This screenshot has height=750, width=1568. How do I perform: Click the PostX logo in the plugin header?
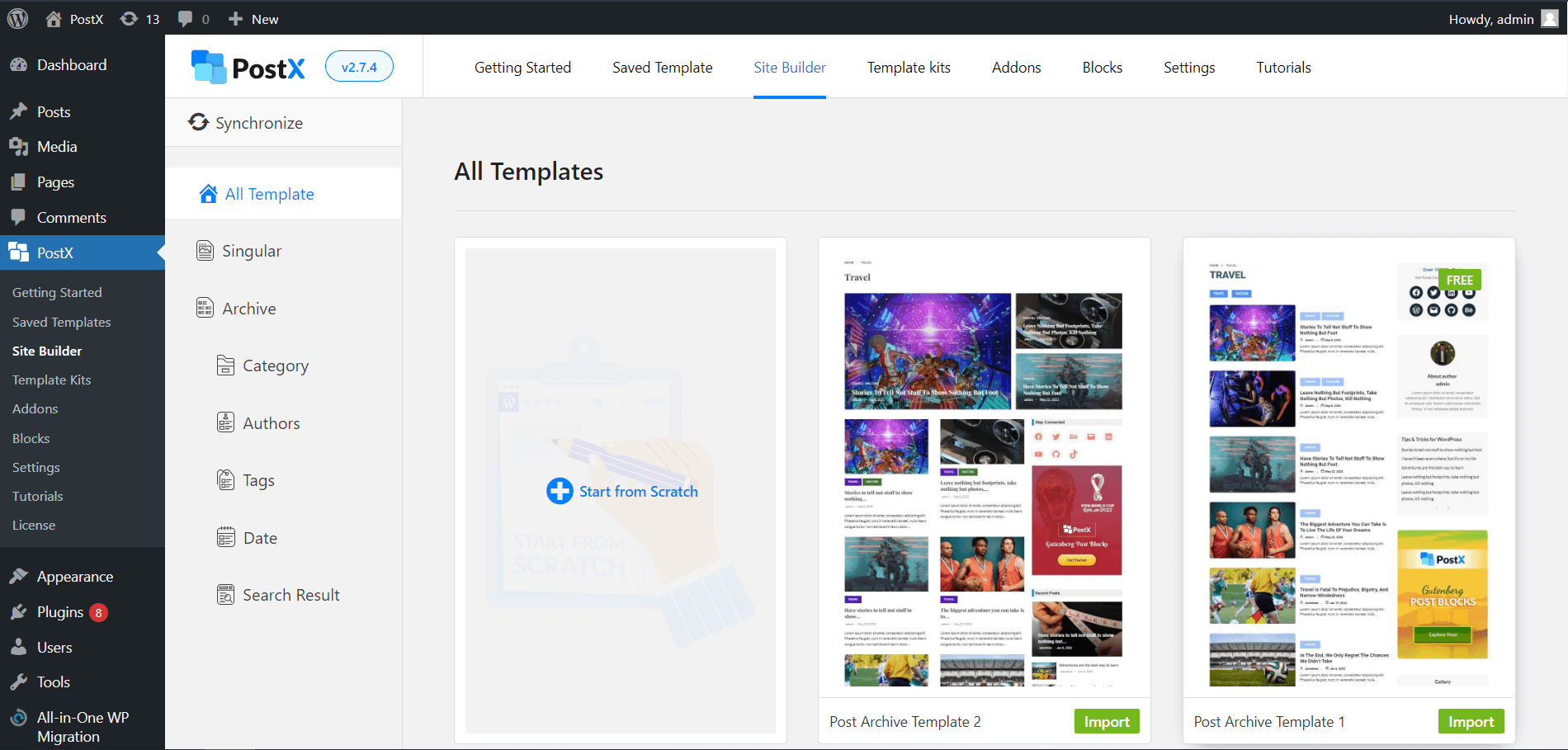click(x=246, y=66)
